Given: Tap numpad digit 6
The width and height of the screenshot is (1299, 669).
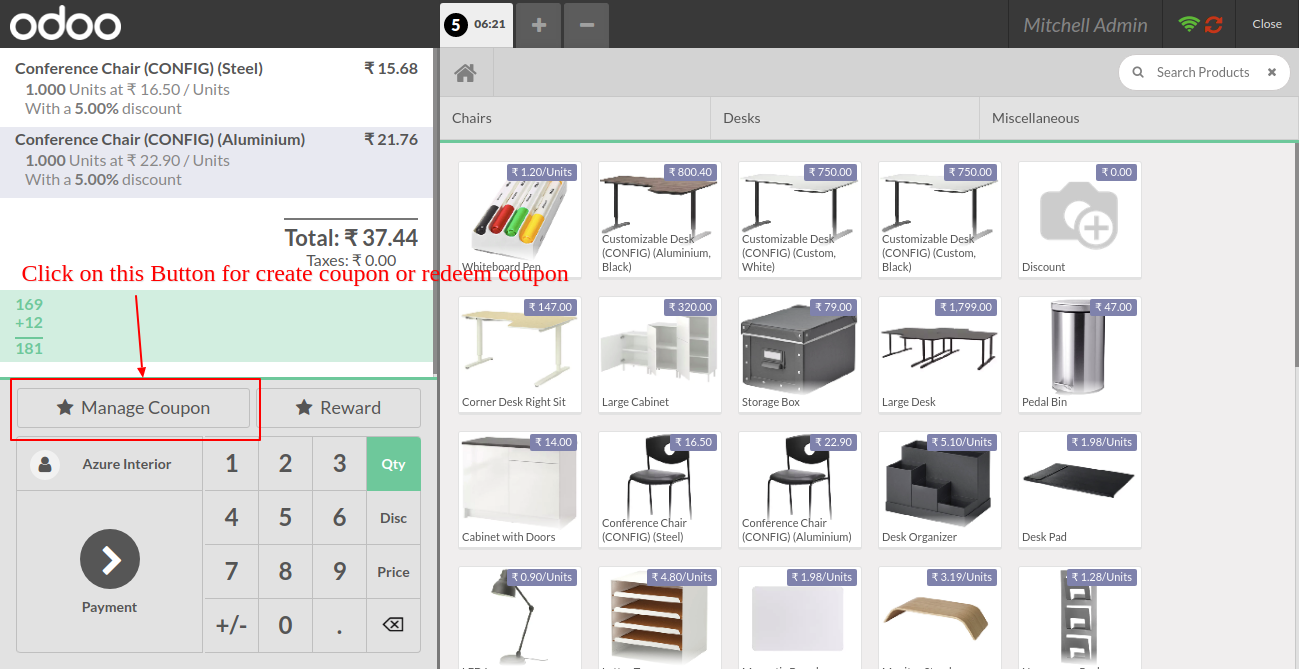Looking at the screenshot, I should coord(339,518).
